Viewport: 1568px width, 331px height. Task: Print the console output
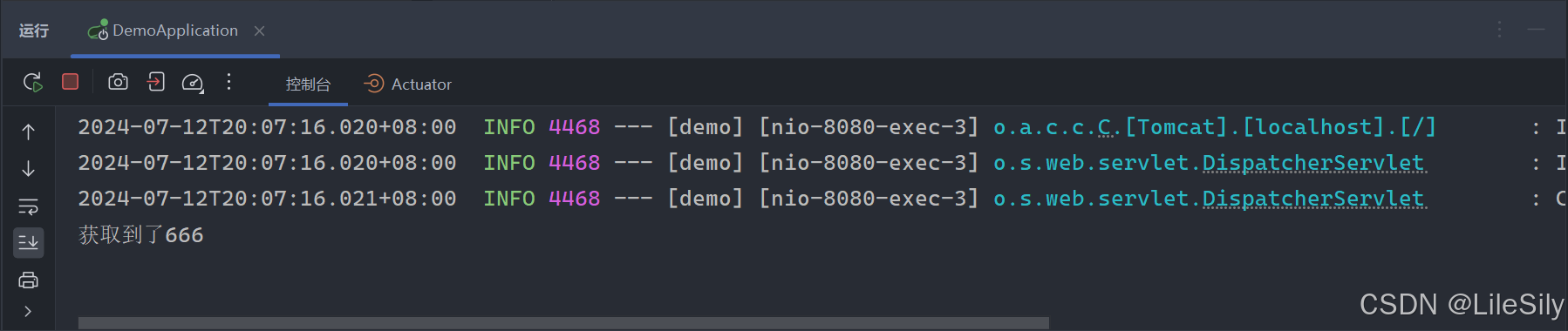28,280
